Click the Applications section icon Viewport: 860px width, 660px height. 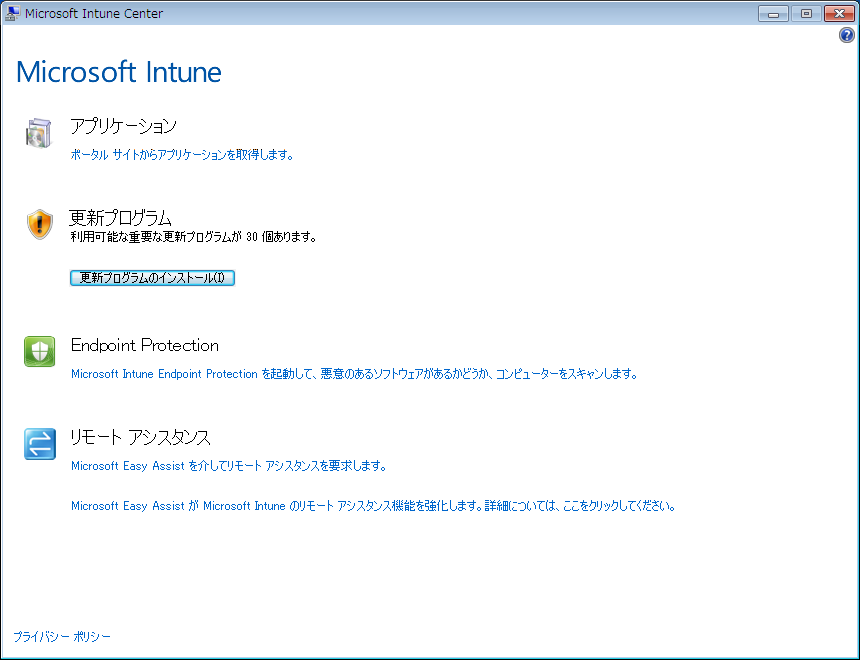point(38,132)
